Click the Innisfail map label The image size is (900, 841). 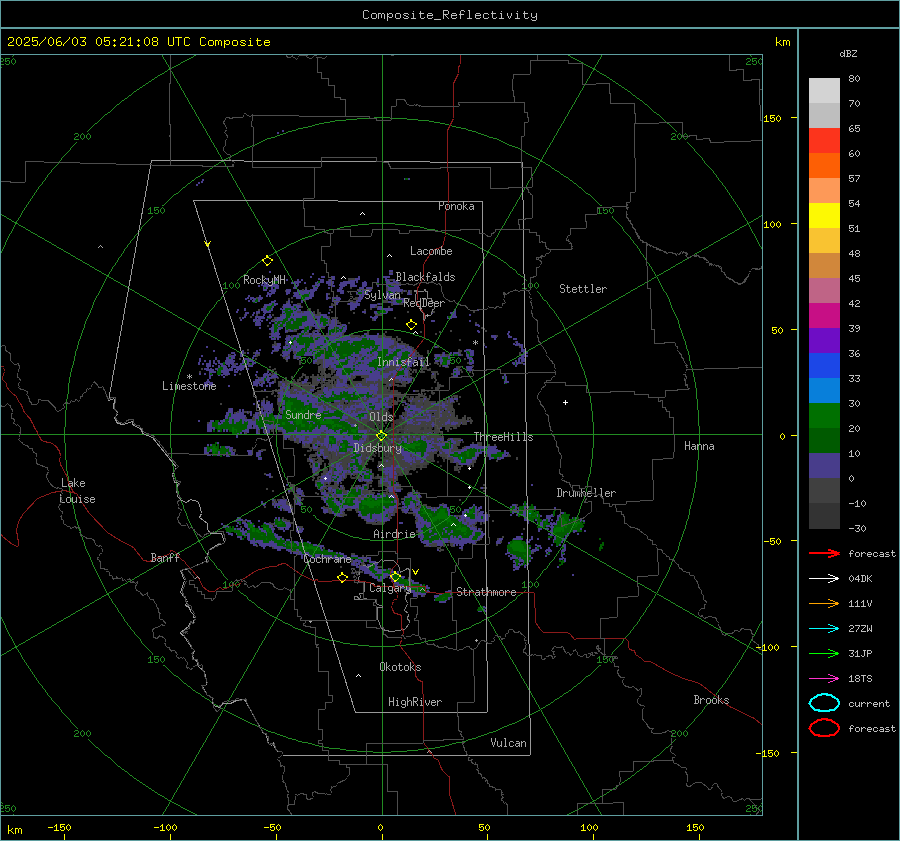tap(403, 362)
